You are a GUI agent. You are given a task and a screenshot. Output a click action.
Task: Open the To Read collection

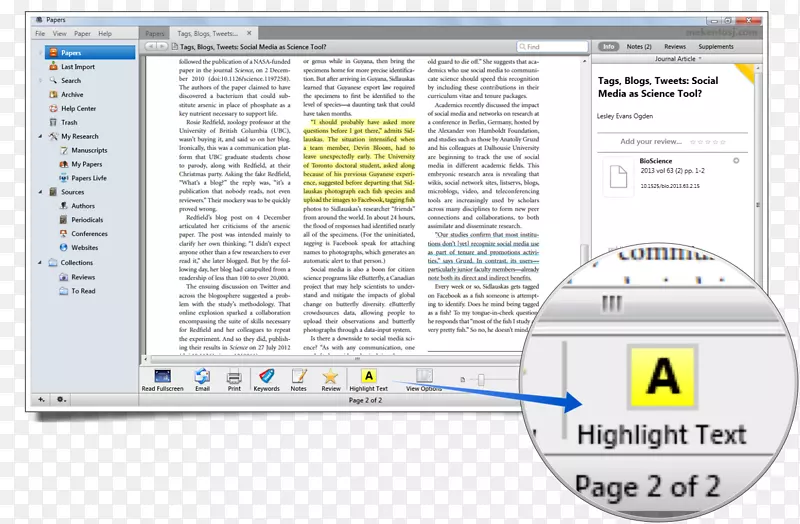click(x=83, y=291)
